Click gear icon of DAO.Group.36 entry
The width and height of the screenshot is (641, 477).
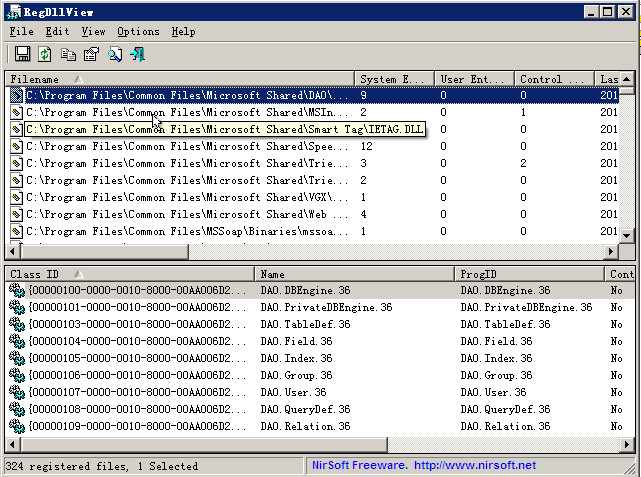tap(17, 375)
